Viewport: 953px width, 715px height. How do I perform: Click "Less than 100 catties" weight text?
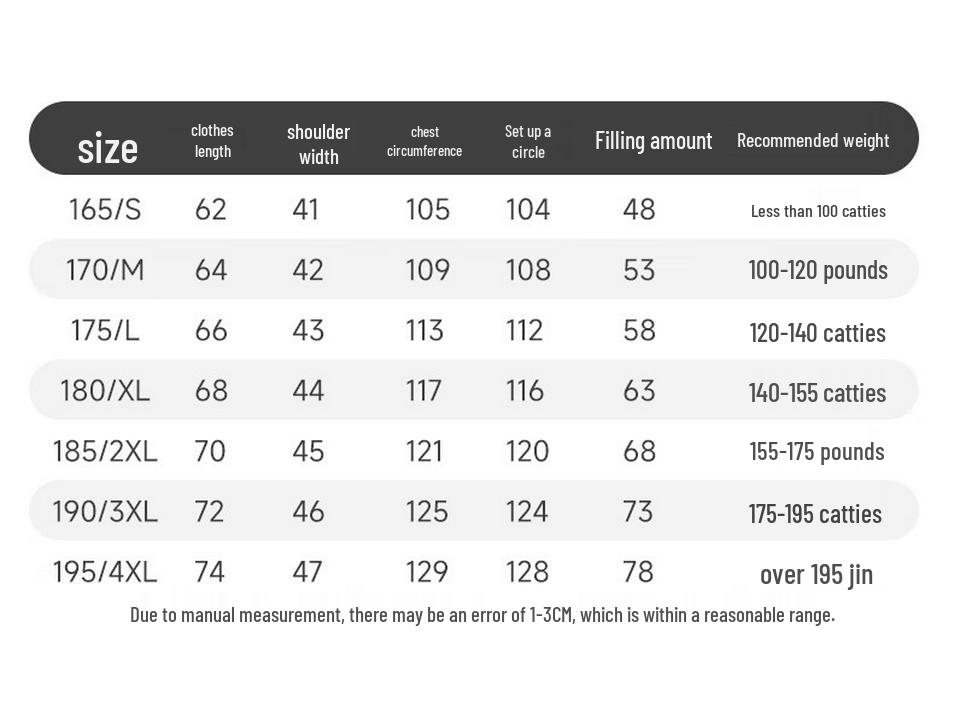click(x=818, y=211)
